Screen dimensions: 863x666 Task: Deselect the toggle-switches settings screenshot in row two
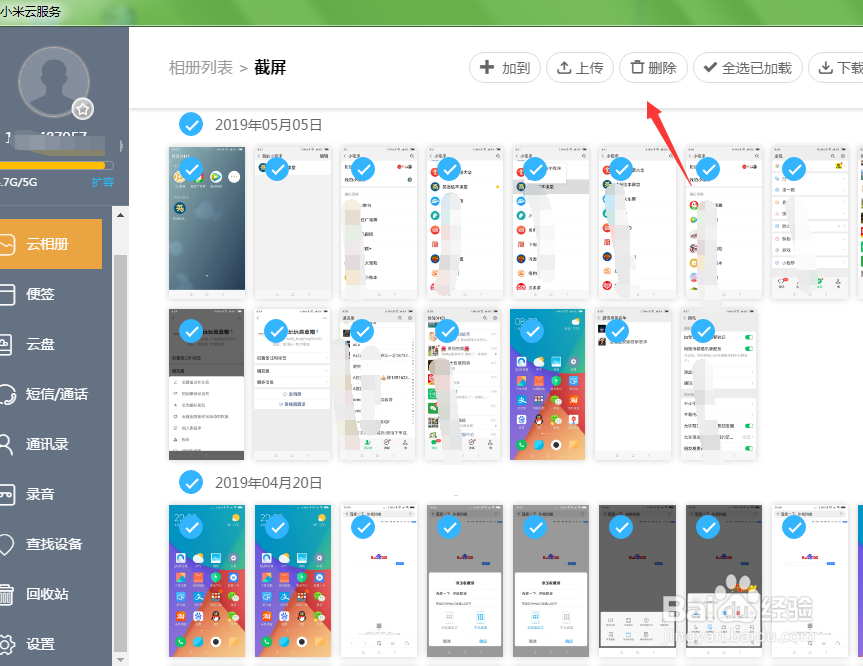(703, 331)
